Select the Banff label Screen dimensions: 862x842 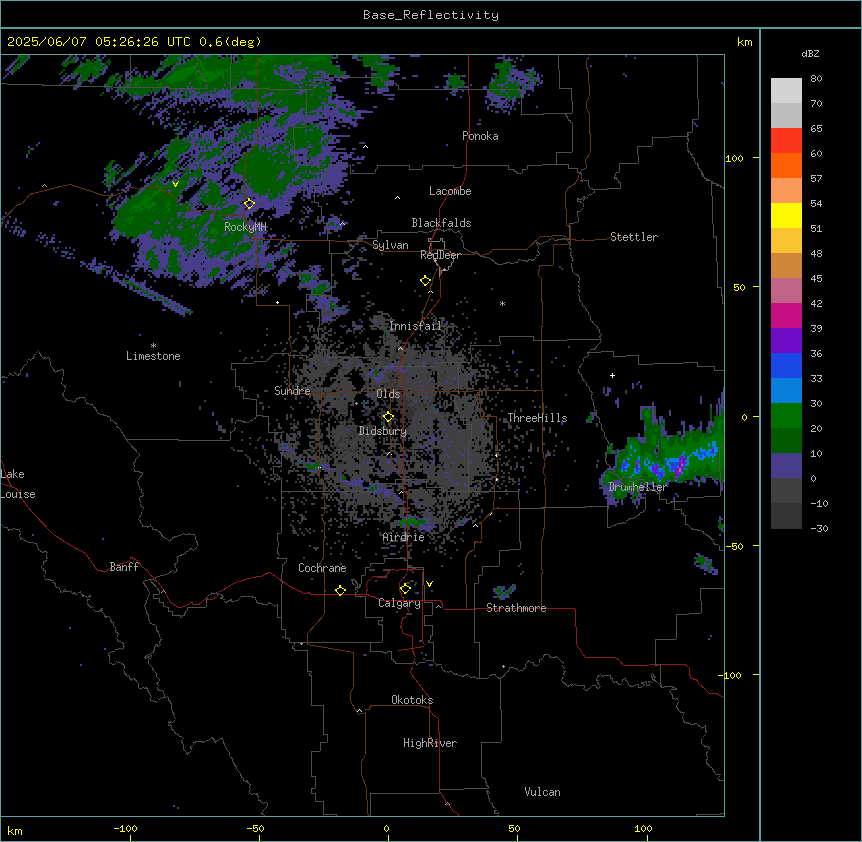tap(124, 567)
